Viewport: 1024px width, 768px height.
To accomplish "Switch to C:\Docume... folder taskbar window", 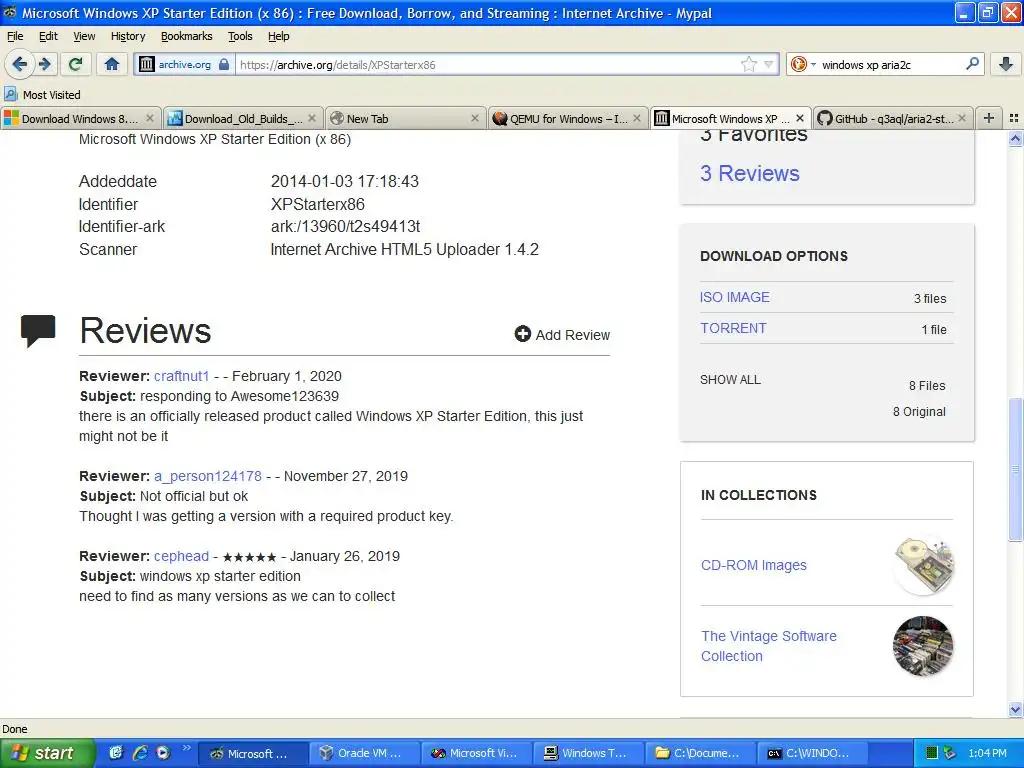I will pyautogui.click(x=699, y=753).
